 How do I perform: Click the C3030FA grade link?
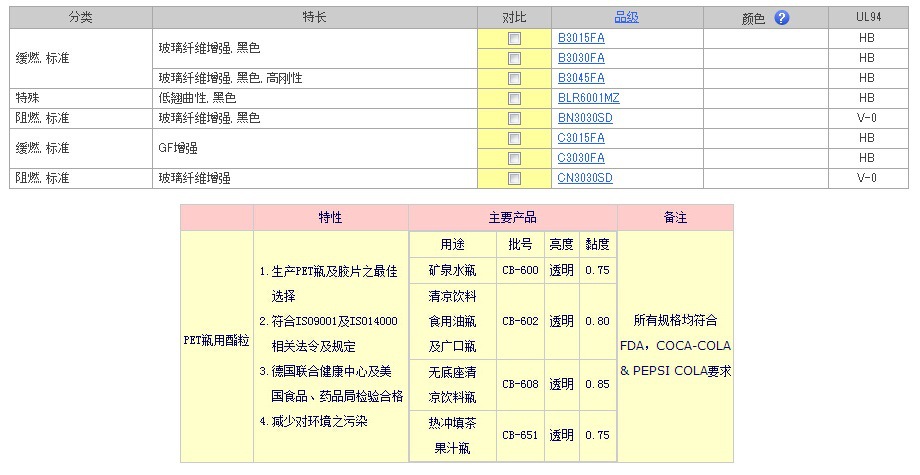pyautogui.click(x=581, y=158)
